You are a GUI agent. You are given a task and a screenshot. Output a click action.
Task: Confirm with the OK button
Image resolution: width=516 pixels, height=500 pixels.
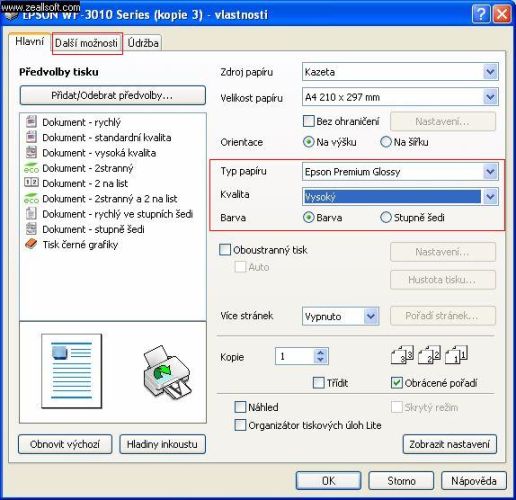click(328, 481)
